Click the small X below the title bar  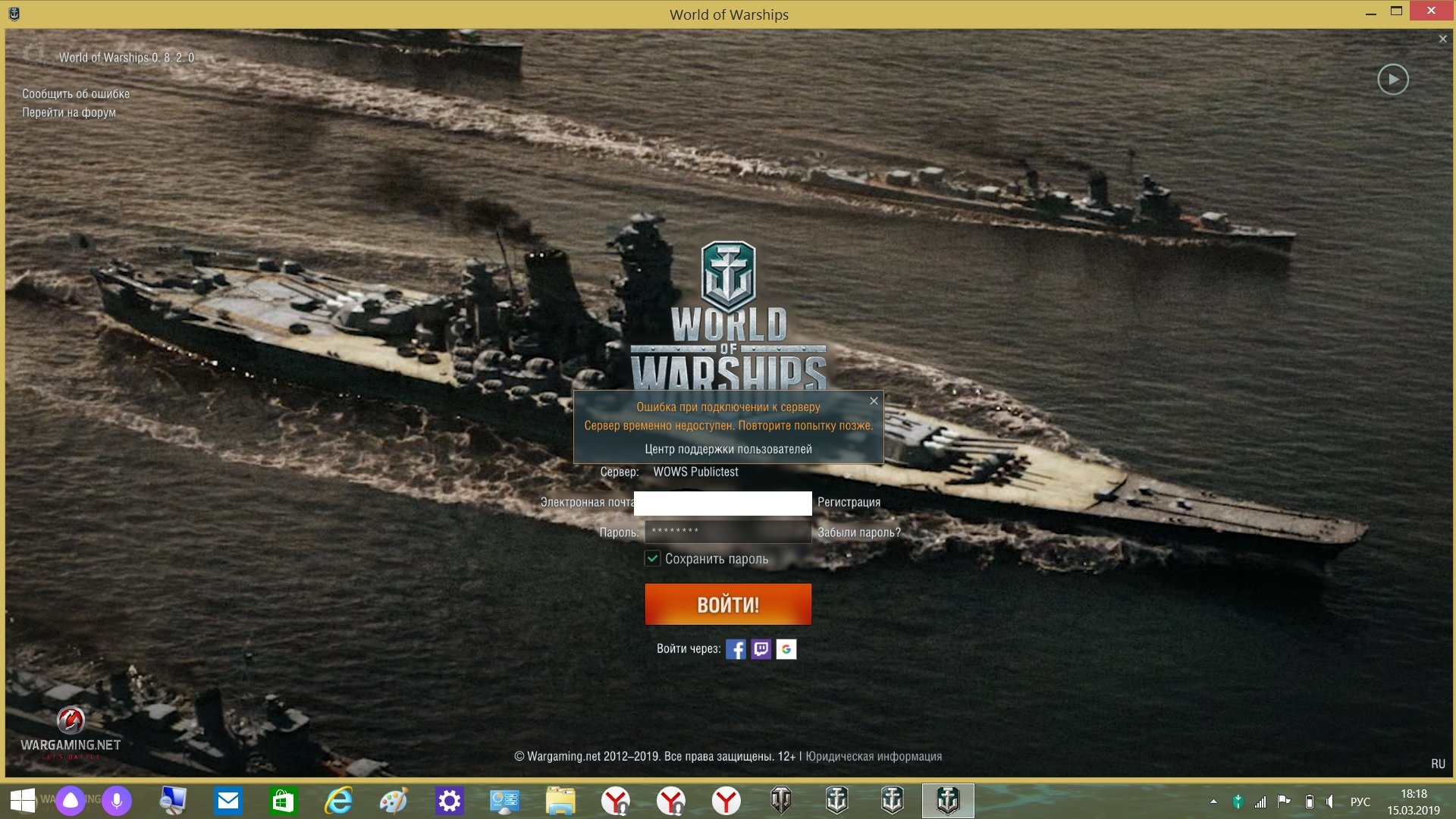pyautogui.click(x=1442, y=39)
